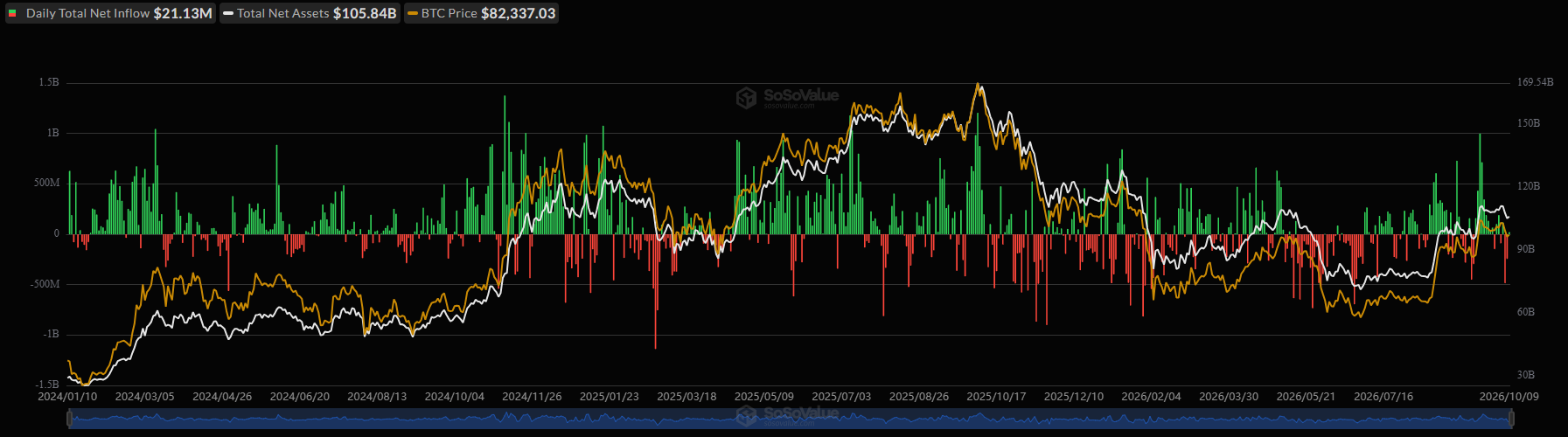Click the 2025/05/09 date label
The height and width of the screenshot is (437, 1568).
click(x=764, y=397)
